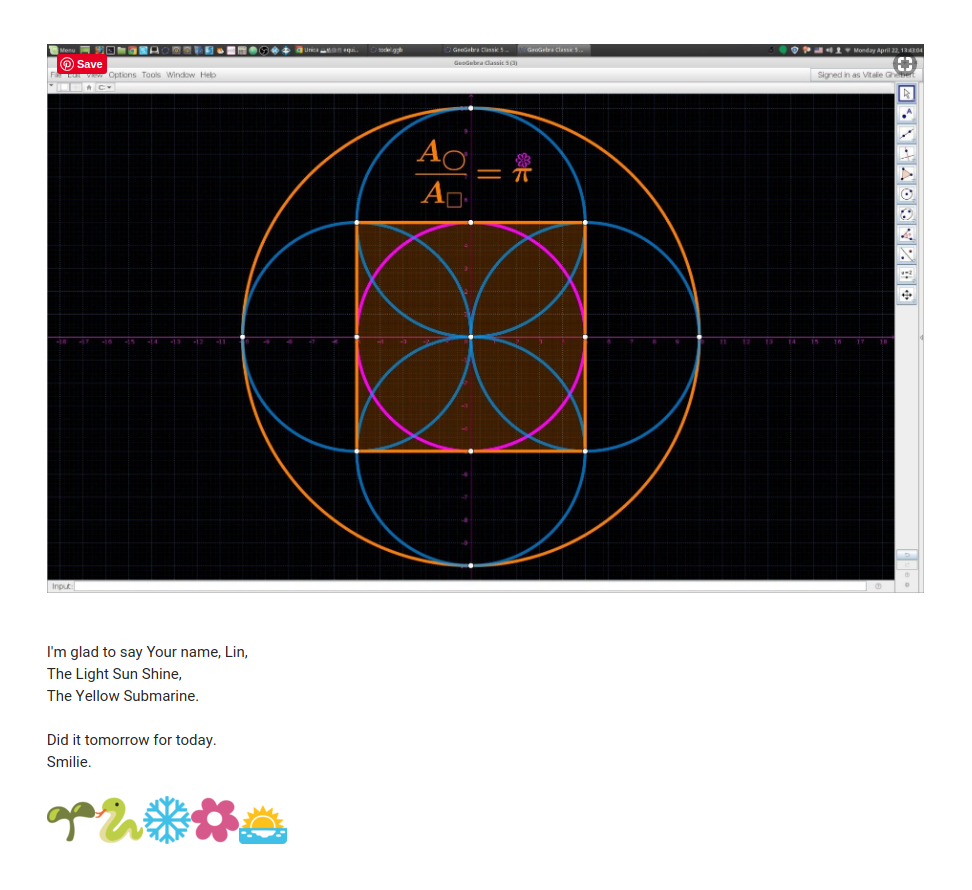Click the Undo arrow below the toolbar
The width and height of the screenshot is (972, 890).
click(906, 555)
